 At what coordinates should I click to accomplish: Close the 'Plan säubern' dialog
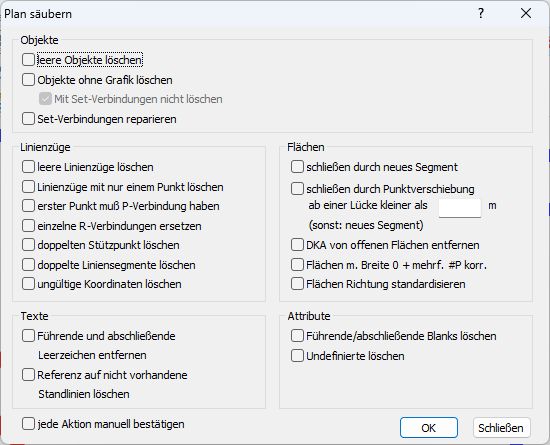pos(526,14)
